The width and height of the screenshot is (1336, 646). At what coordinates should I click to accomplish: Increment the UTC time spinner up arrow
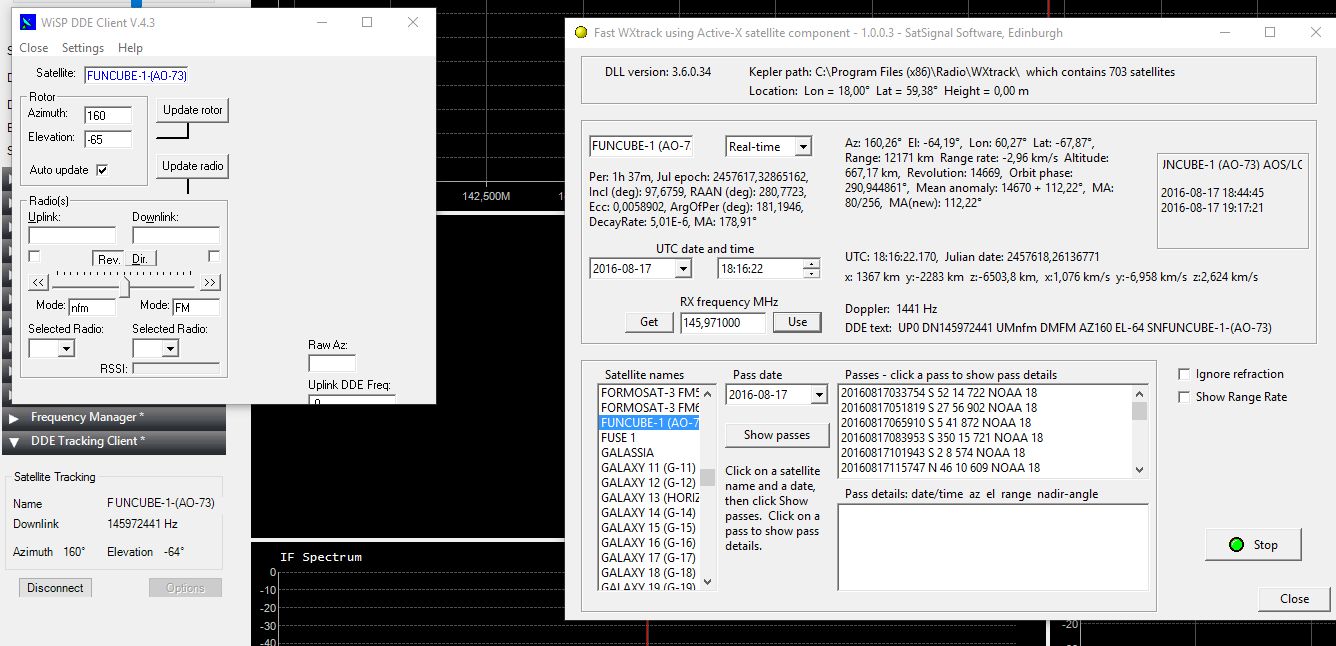point(812,263)
